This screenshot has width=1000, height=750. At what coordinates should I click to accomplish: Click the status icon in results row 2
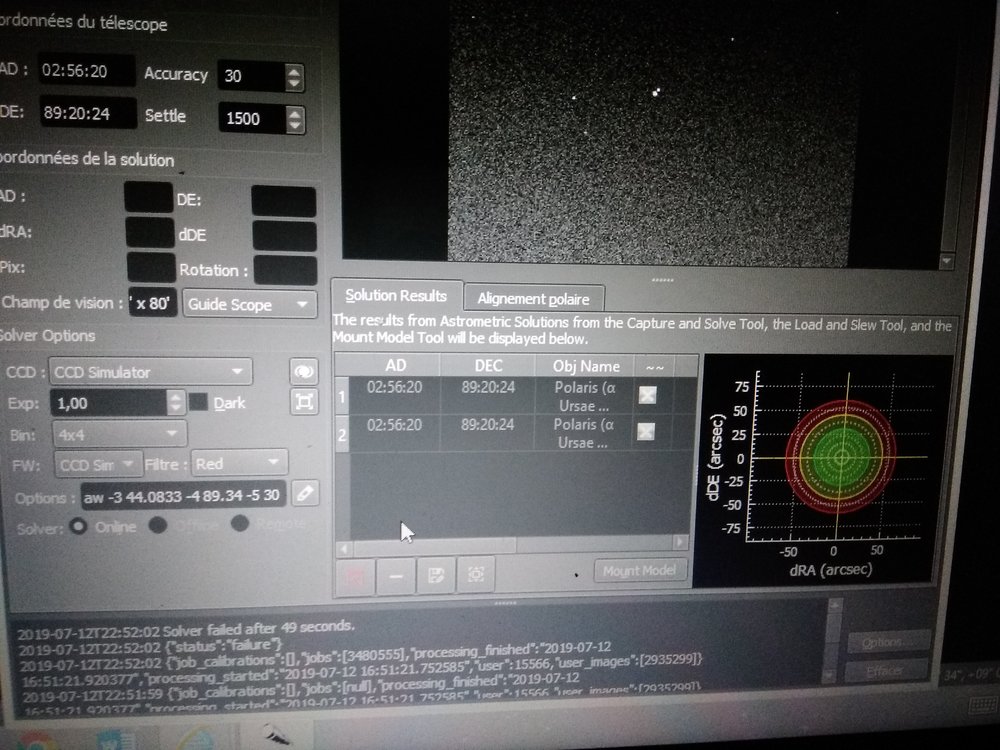(646, 432)
